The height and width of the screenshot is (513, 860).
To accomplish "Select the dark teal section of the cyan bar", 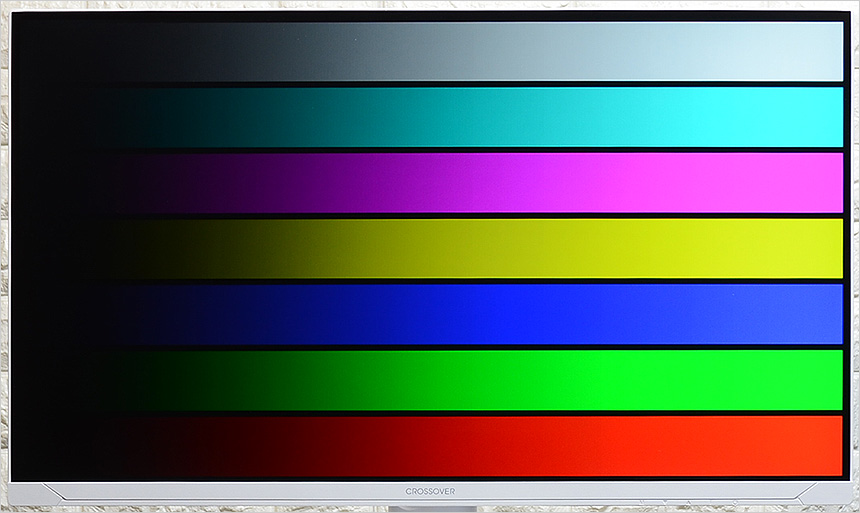I will tap(230, 117).
